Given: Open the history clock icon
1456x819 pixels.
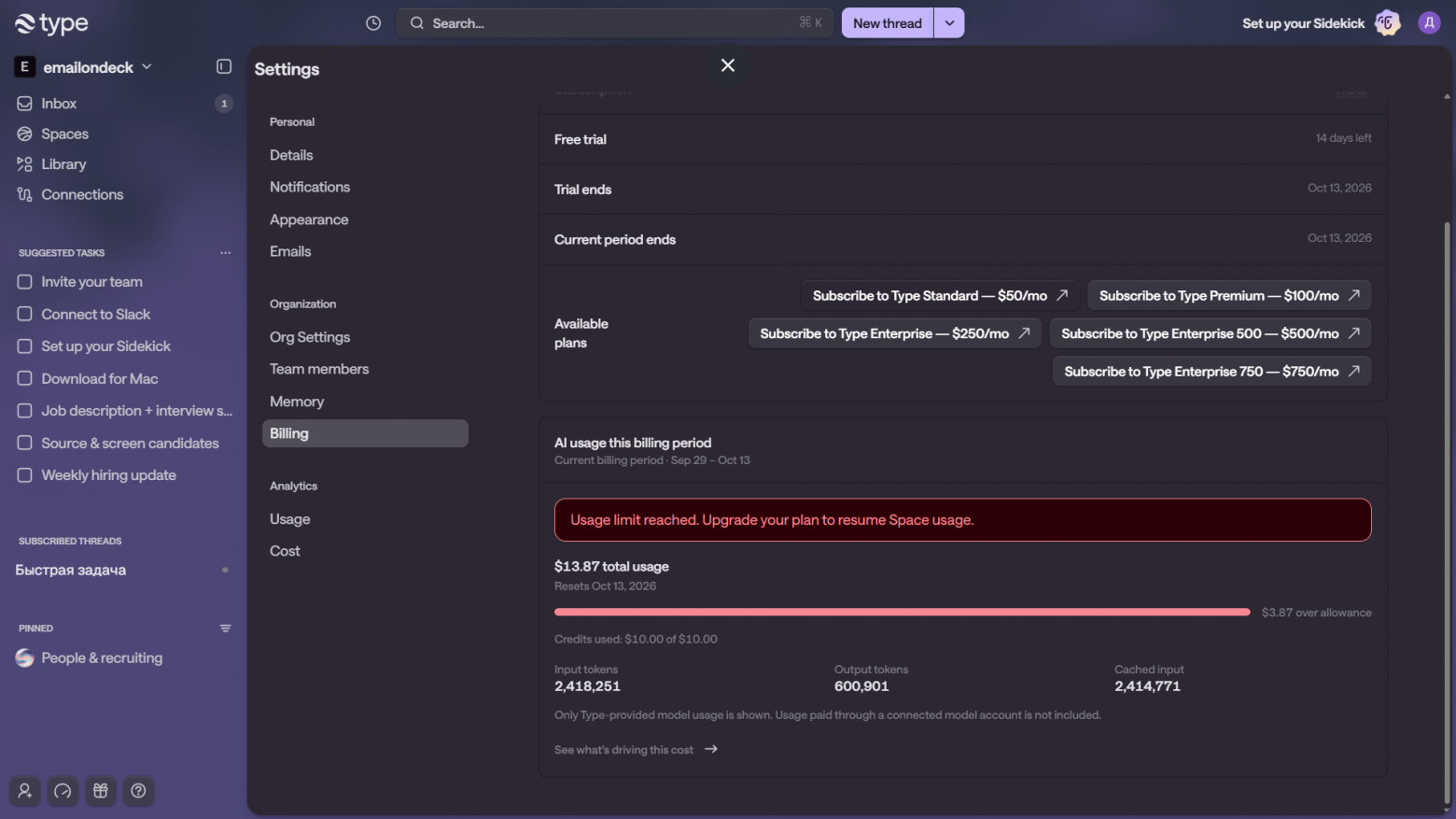Looking at the screenshot, I should point(373,23).
